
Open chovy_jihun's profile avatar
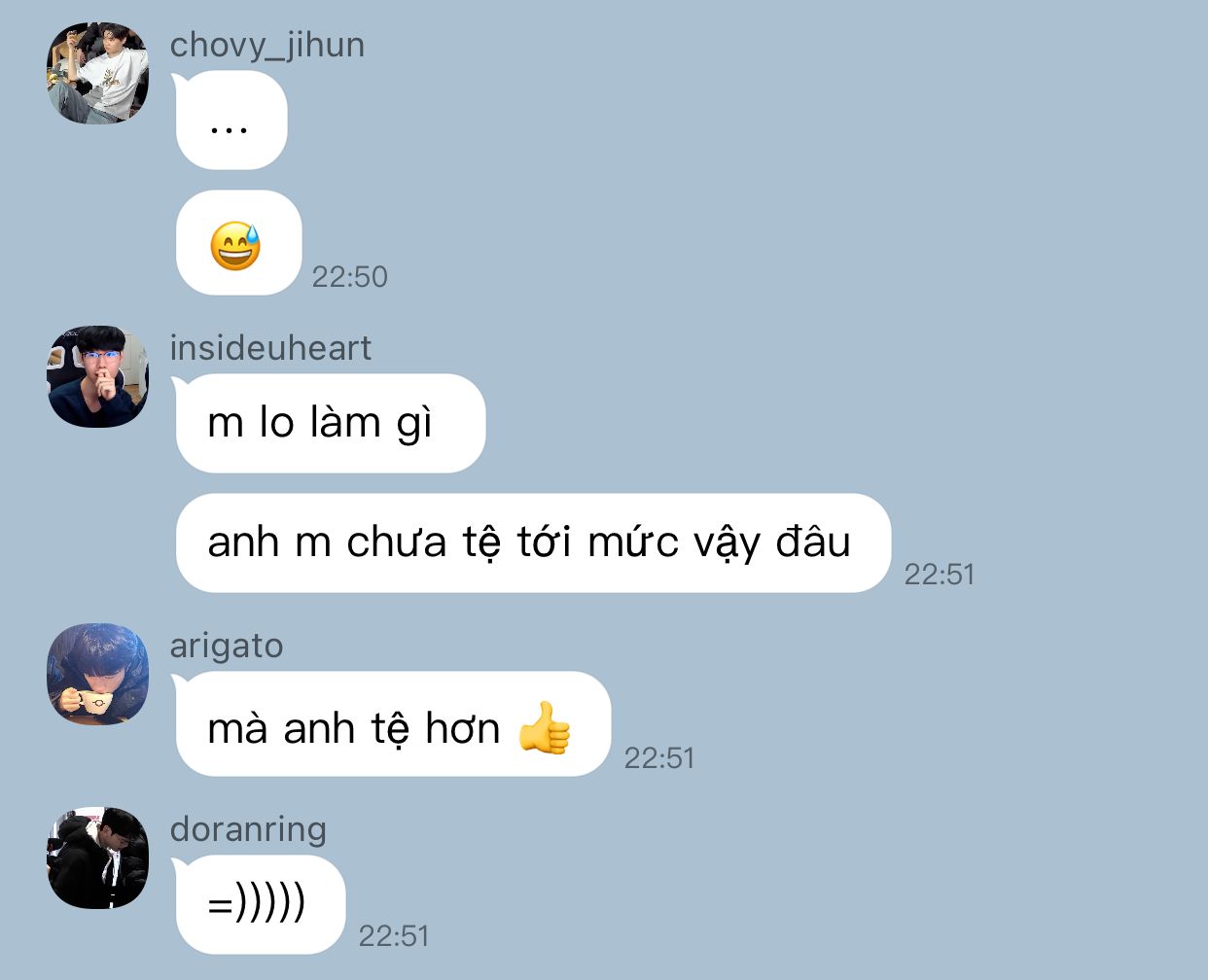coord(97,74)
